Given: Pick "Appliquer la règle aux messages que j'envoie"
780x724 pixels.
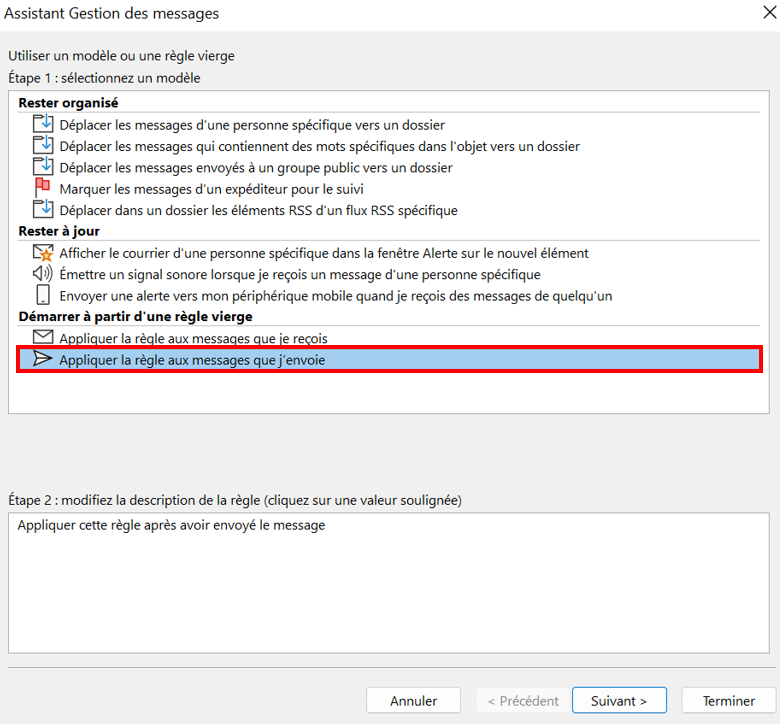Looking at the screenshot, I should click(x=192, y=360).
